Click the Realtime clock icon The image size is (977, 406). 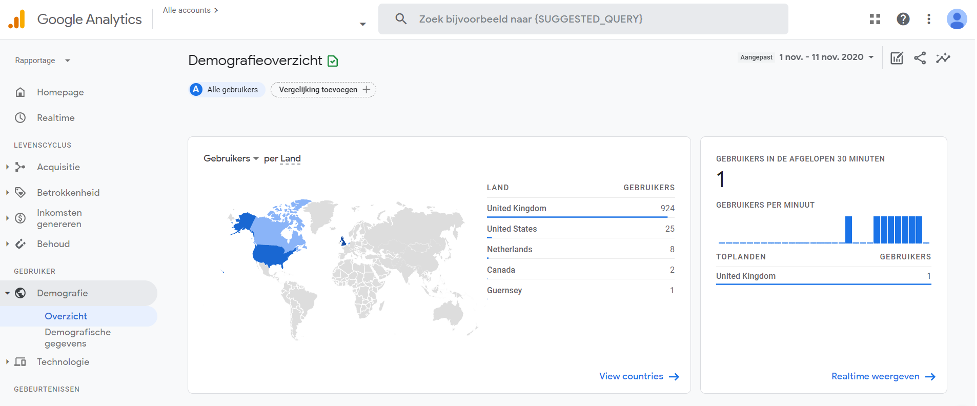point(21,118)
